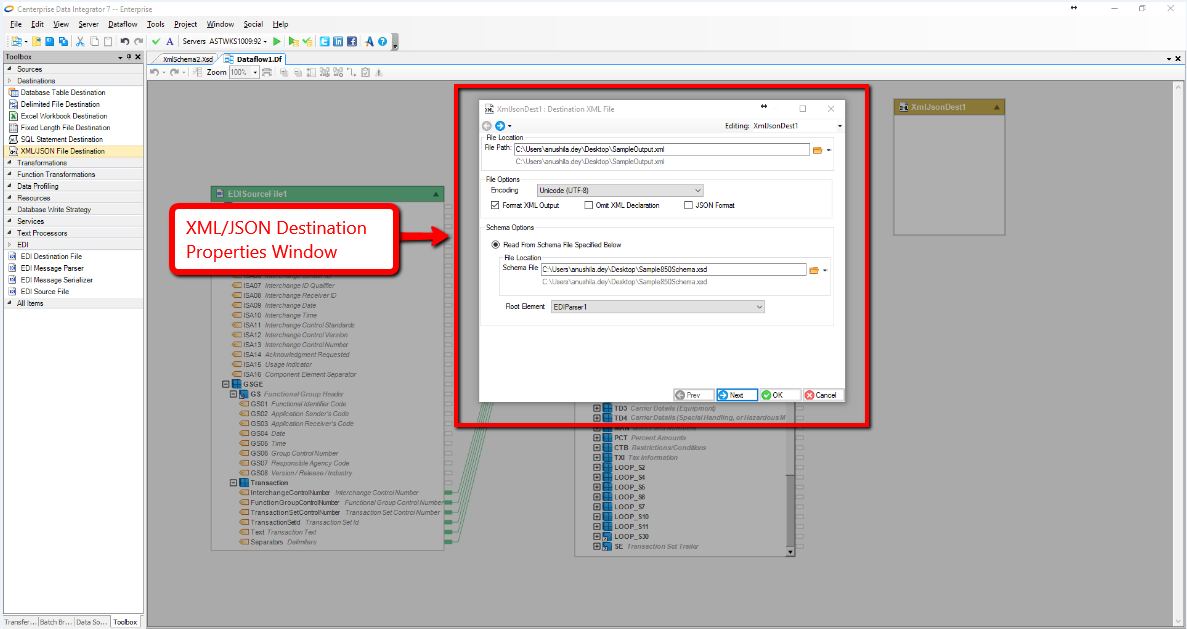Click the LinkedIn icon in the toolbar

[338, 41]
